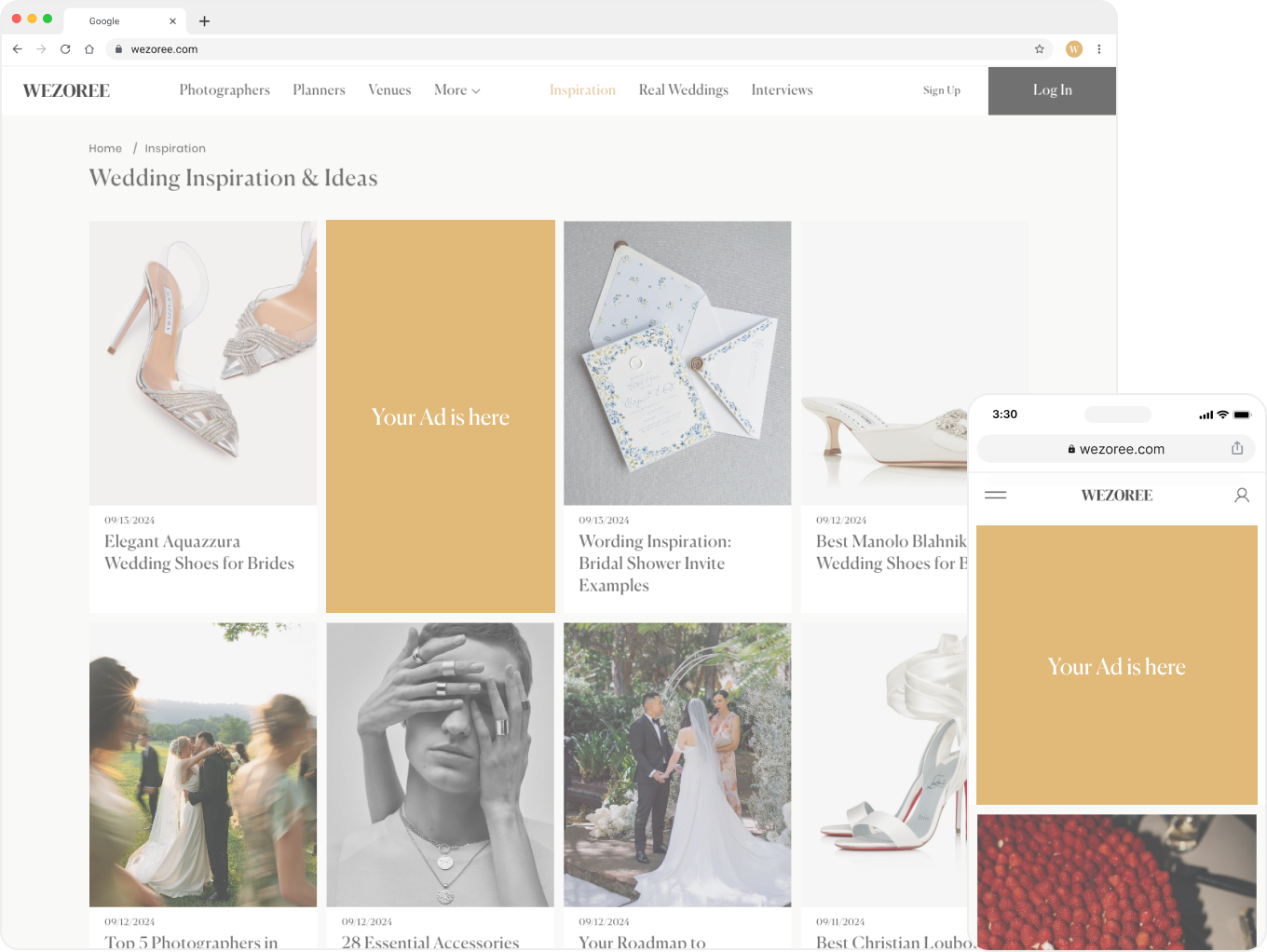Click the browser profile avatar

pyautogui.click(x=1074, y=49)
